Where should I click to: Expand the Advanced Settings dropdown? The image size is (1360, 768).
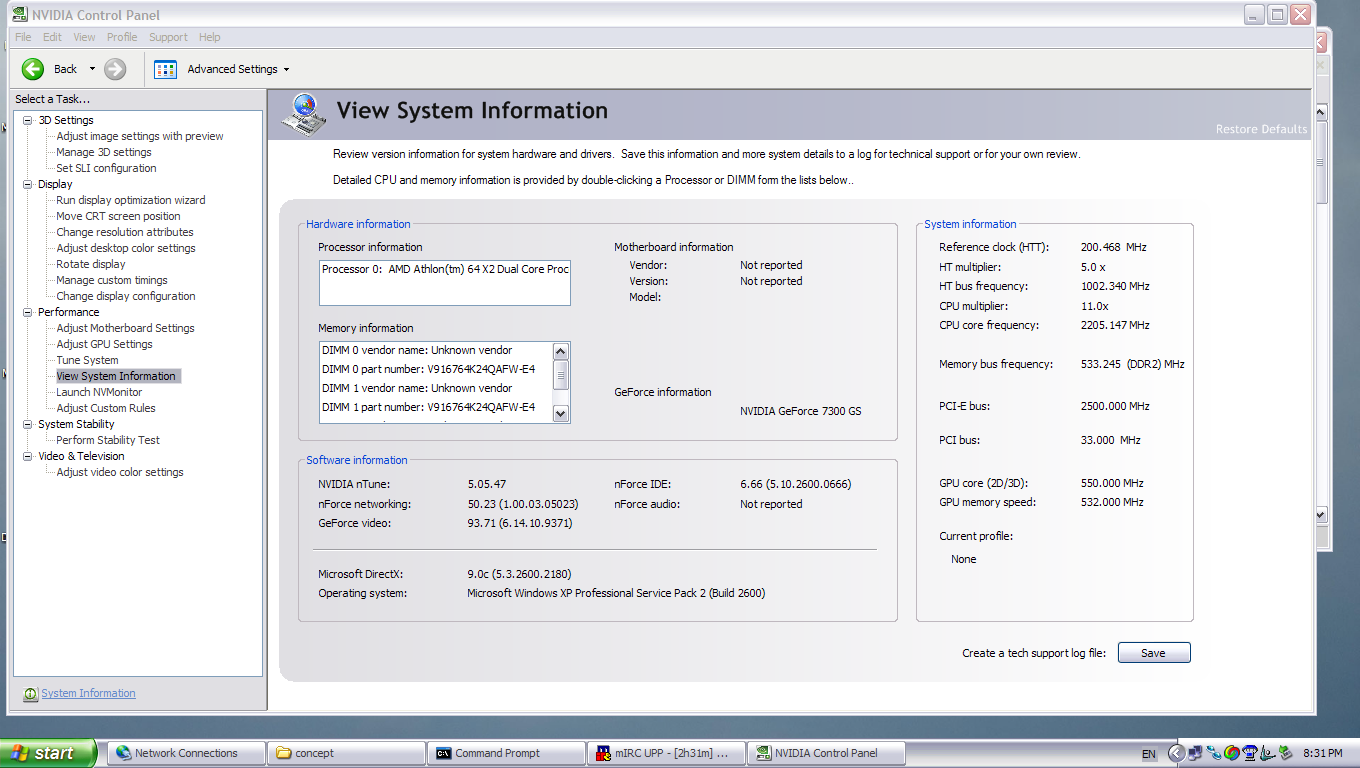[x=286, y=69]
